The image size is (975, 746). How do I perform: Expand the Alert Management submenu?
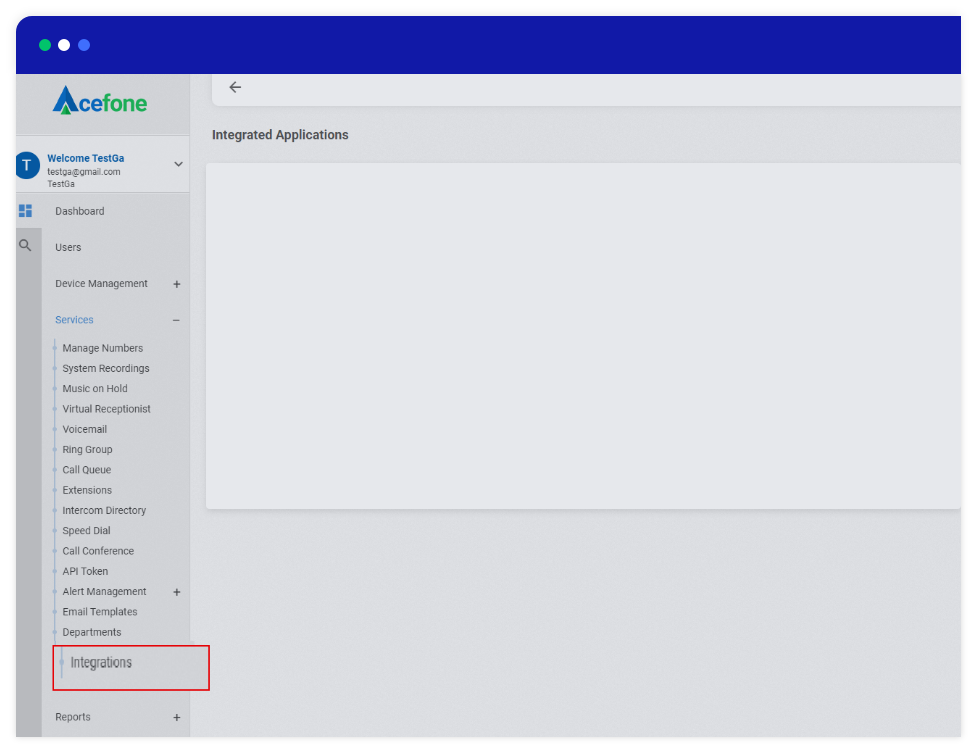177,592
